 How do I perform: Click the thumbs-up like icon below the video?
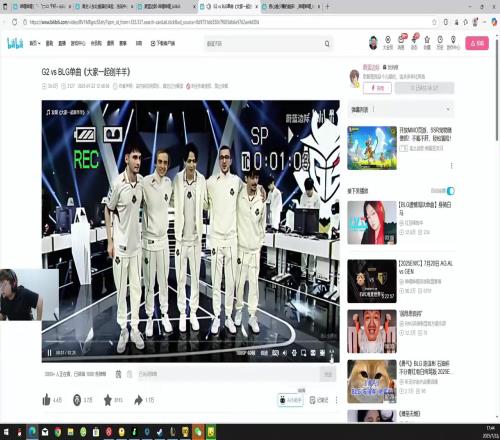(46, 399)
